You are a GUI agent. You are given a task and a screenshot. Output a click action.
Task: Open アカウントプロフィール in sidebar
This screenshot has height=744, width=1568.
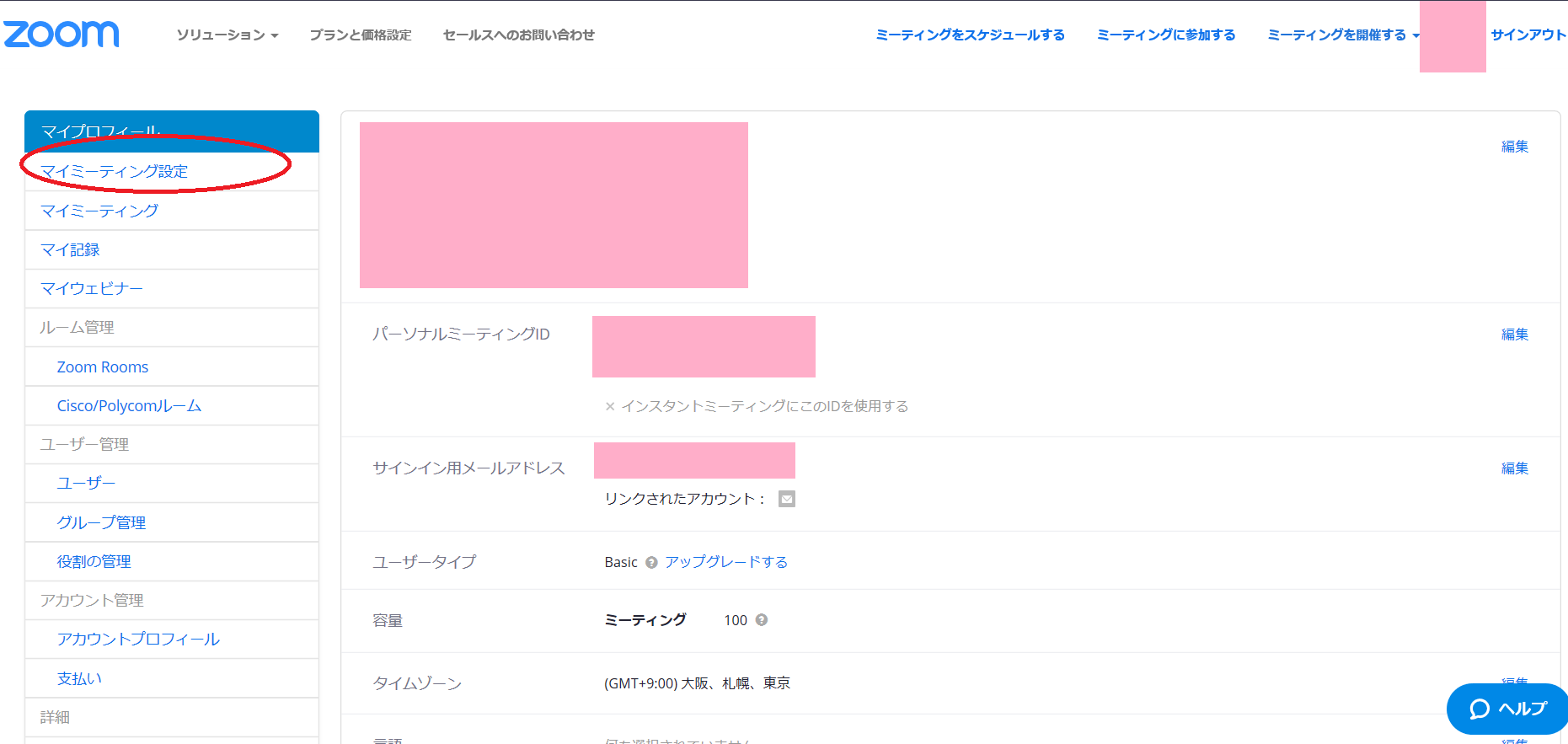click(x=138, y=640)
